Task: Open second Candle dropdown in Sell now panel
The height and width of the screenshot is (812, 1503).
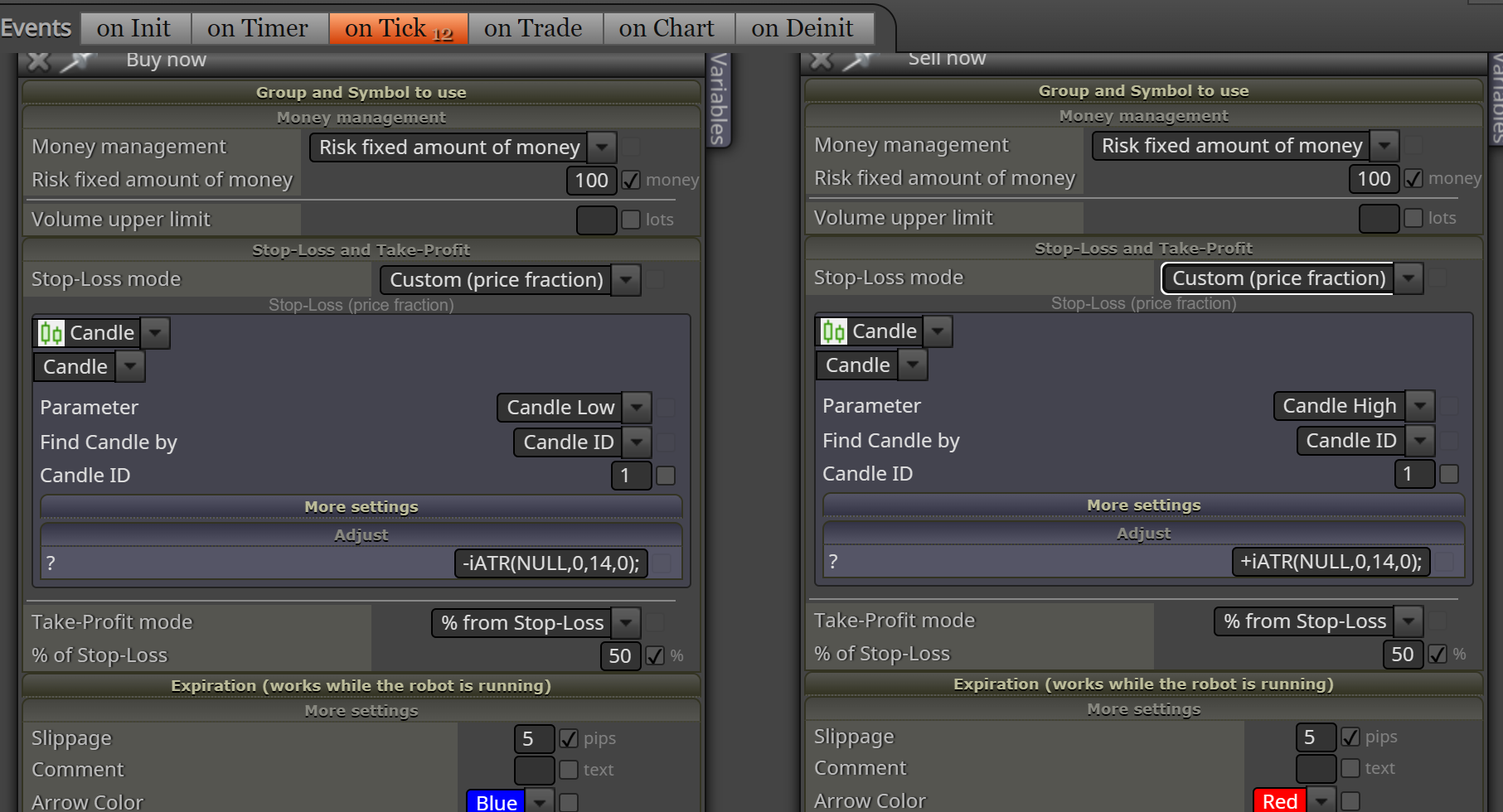Action: (871, 365)
